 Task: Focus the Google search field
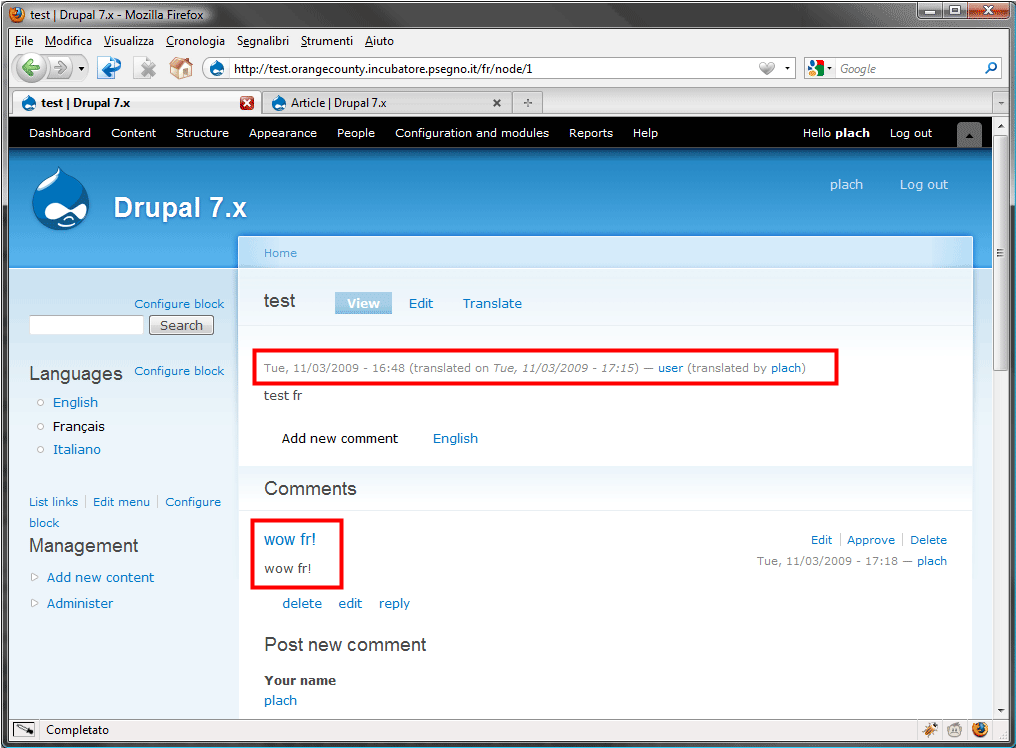909,68
